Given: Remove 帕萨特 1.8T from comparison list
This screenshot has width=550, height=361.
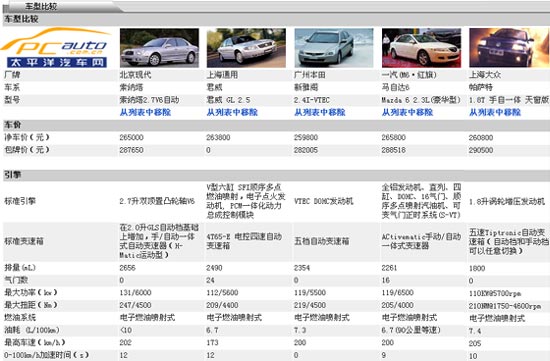Looking at the screenshot, I should point(495,112).
